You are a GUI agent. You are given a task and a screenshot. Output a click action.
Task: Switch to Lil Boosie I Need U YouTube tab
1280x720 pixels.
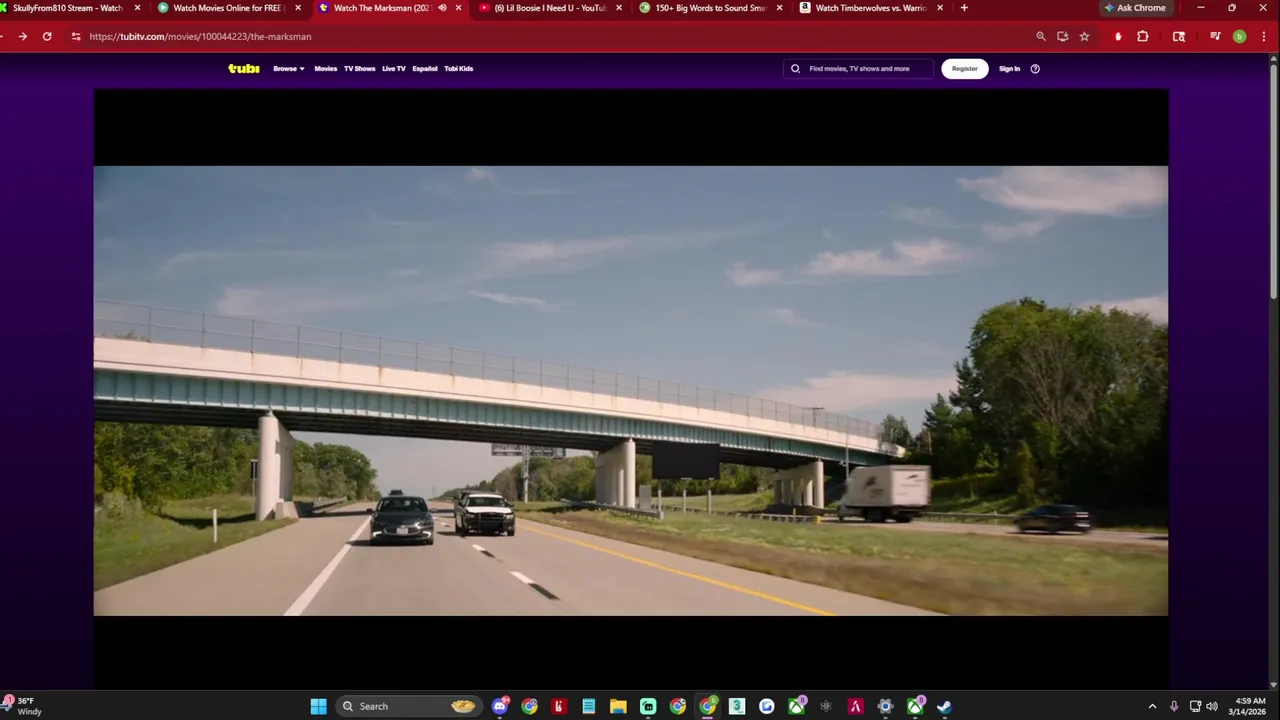pyautogui.click(x=550, y=8)
